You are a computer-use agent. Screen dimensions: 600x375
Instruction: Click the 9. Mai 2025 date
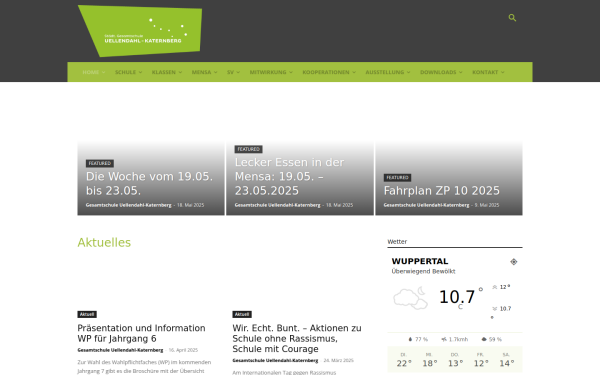[x=487, y=205]
